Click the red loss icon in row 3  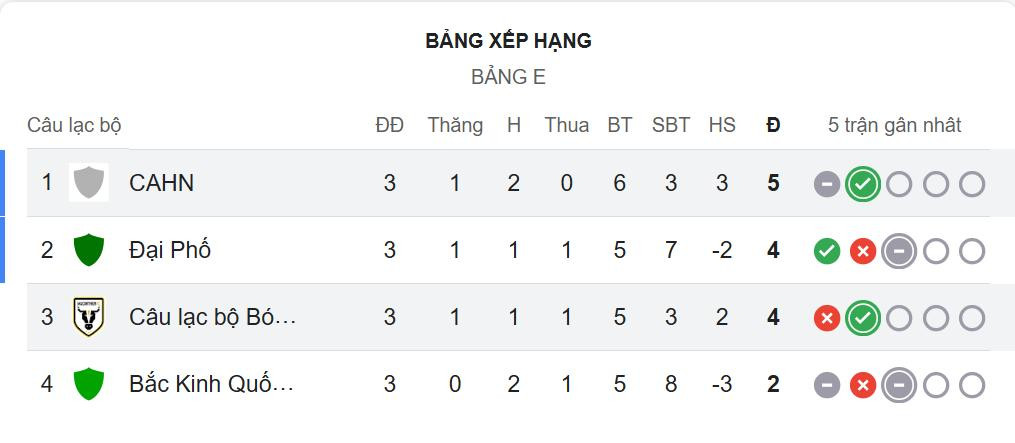(x=826, y=318)
